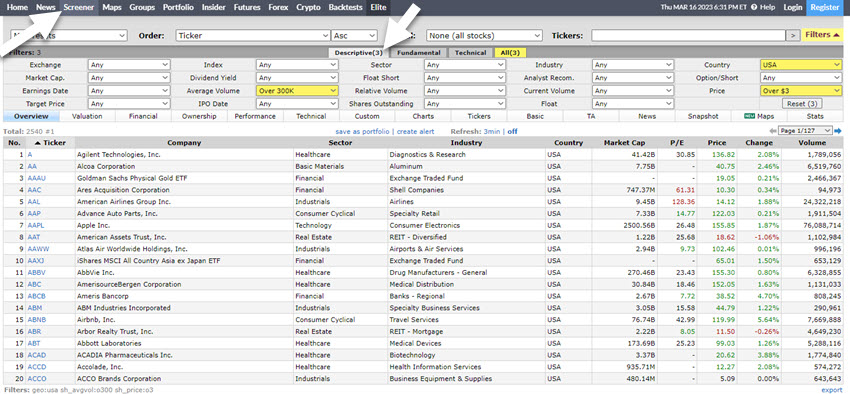This screenshot has height=394, width=850.
Task: Expand Average Volume filter Over 300K
Action: pos(297,91)
